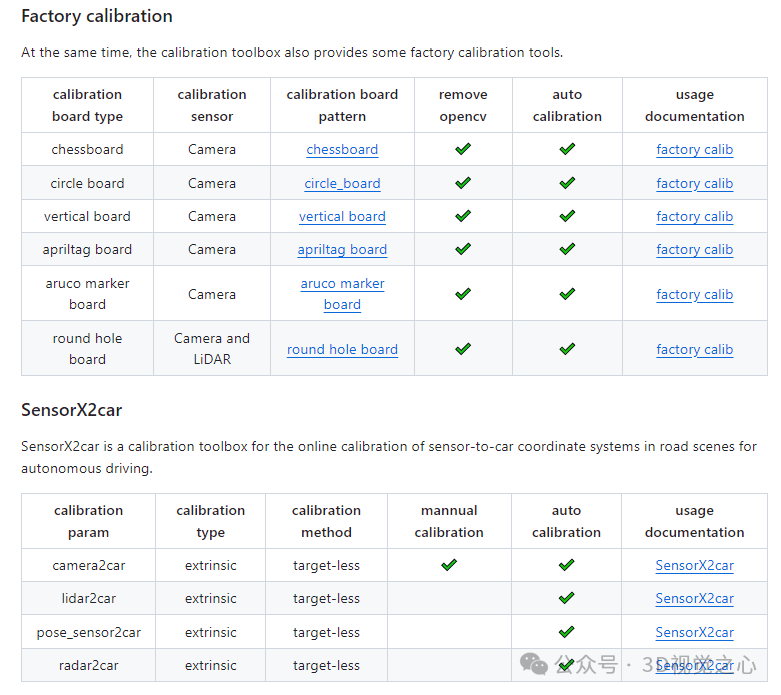Viewport: 781px width, 695px height.
Task: Open the circle_board pattern link
Action: tap(342, 184)
